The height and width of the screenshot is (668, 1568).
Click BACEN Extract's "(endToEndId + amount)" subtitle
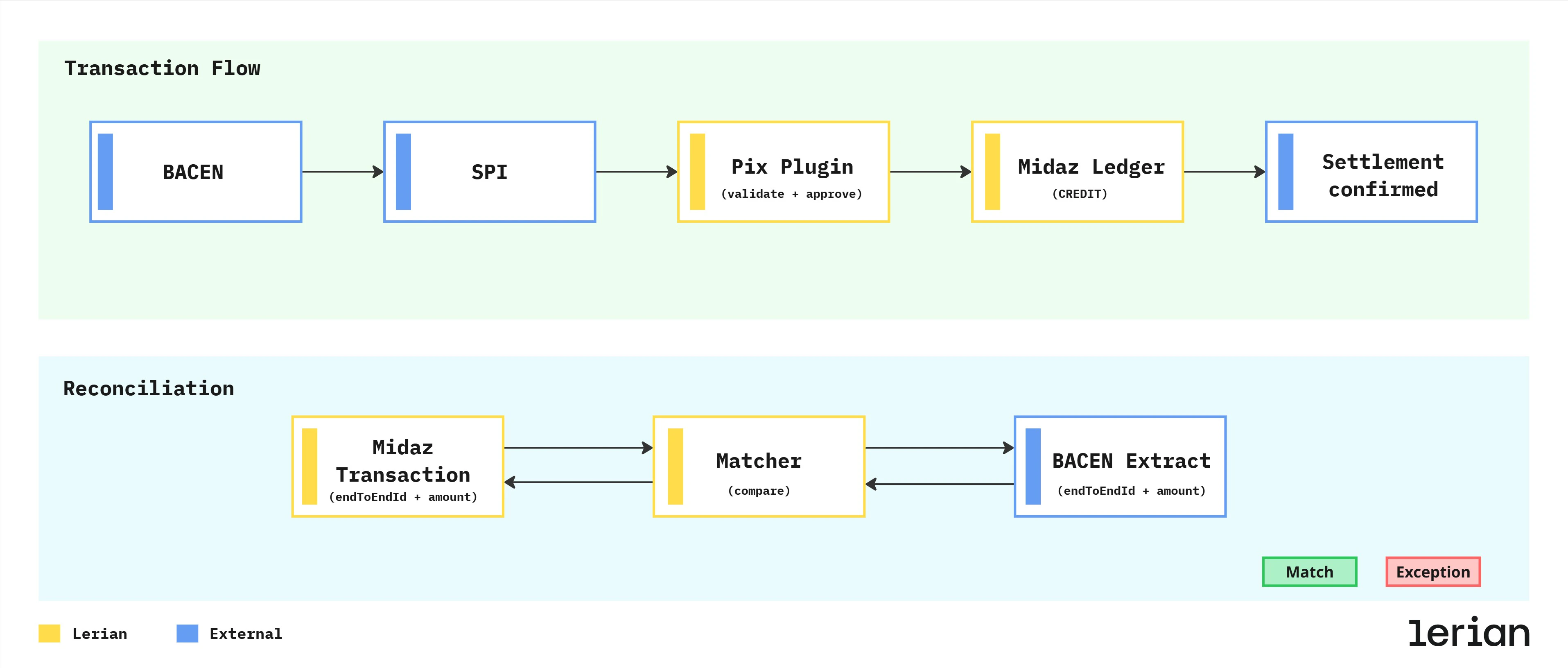coord(1132,491)
